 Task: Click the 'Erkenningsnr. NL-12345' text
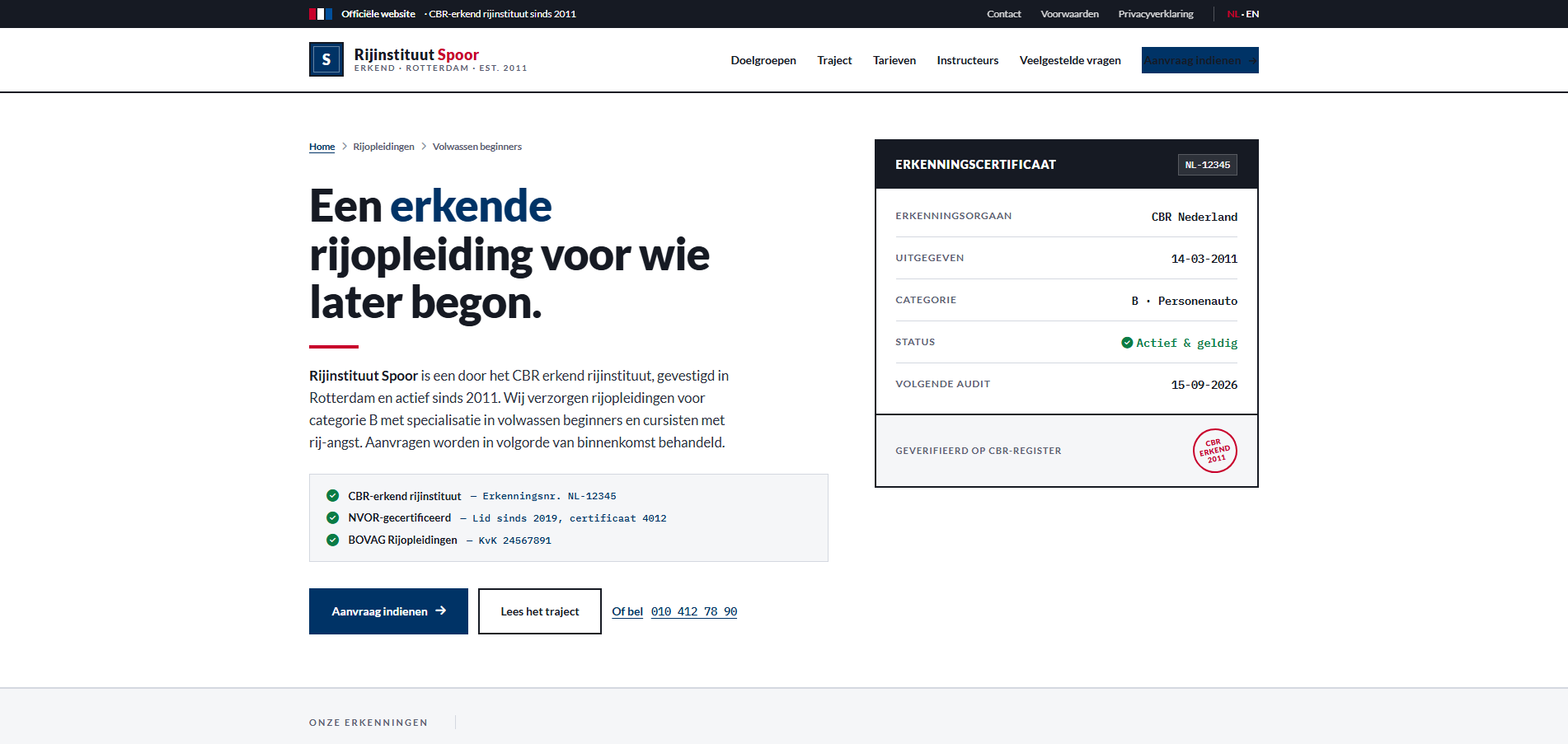(549, 496)
